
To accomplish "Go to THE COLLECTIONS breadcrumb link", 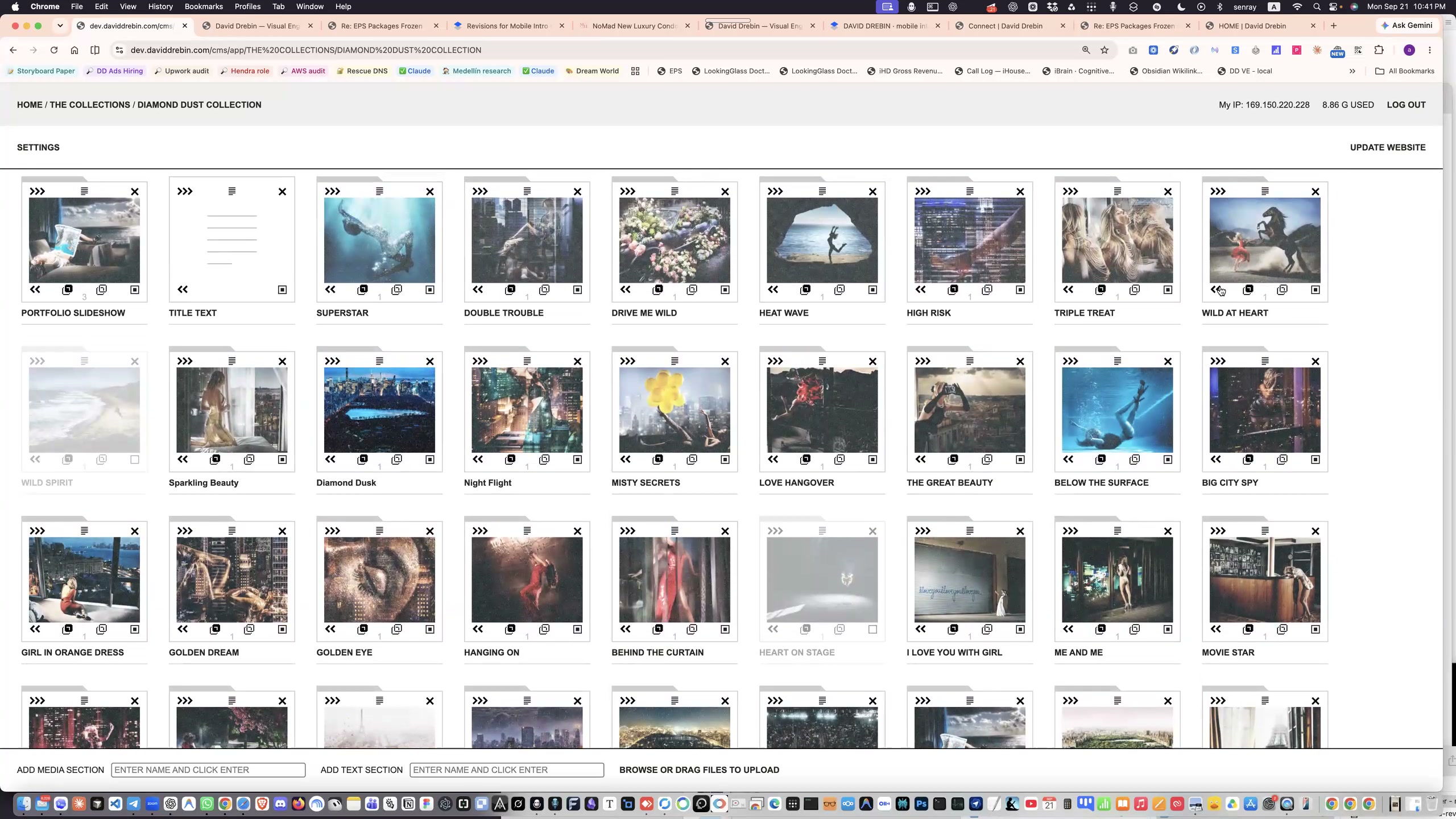I will tap(90, 105).
